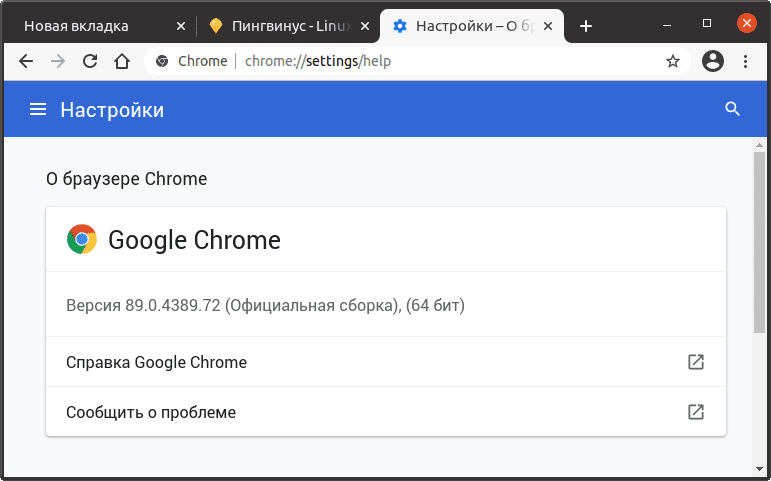Click the vertical scrollbar on the page
Image resolution: width=771 pixels, height=481 pixels.
[x=760, y=240]
